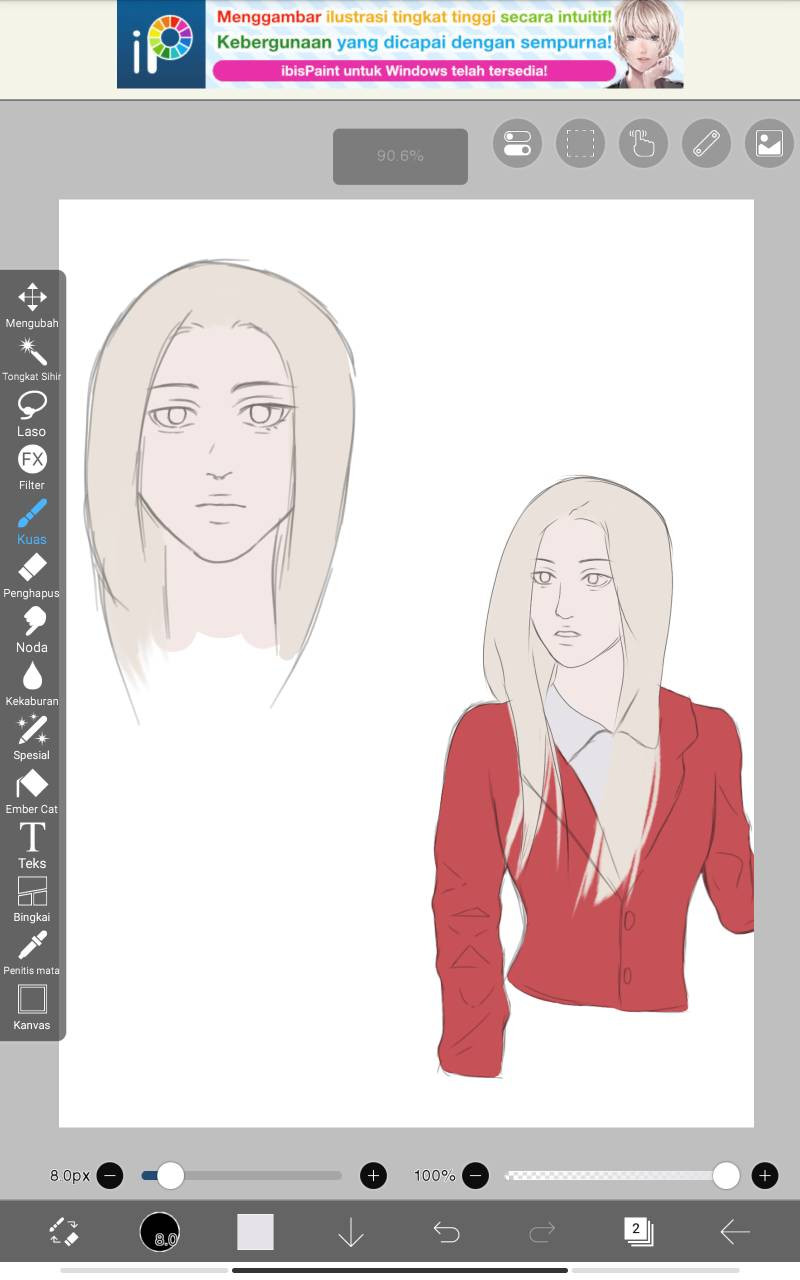
Task: Tap the pink ibisPaint untuk Windows button
Action: coord(413,71)
